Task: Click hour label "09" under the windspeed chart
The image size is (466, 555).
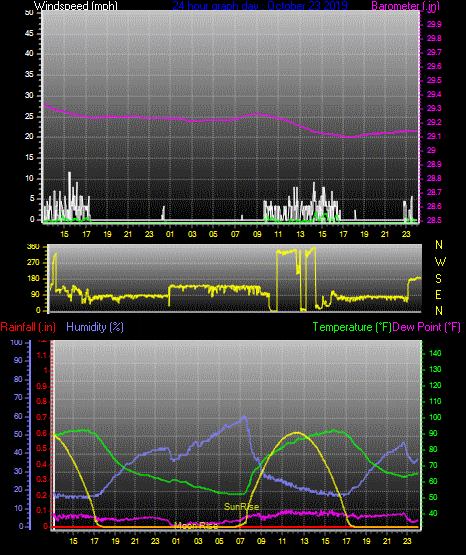Action: pos(257,234)
